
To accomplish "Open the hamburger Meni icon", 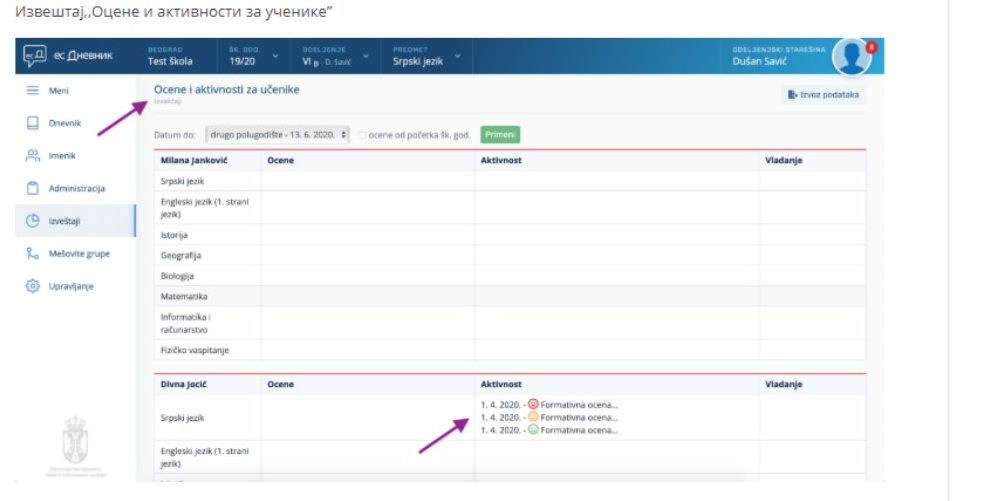I will point(32,91).
